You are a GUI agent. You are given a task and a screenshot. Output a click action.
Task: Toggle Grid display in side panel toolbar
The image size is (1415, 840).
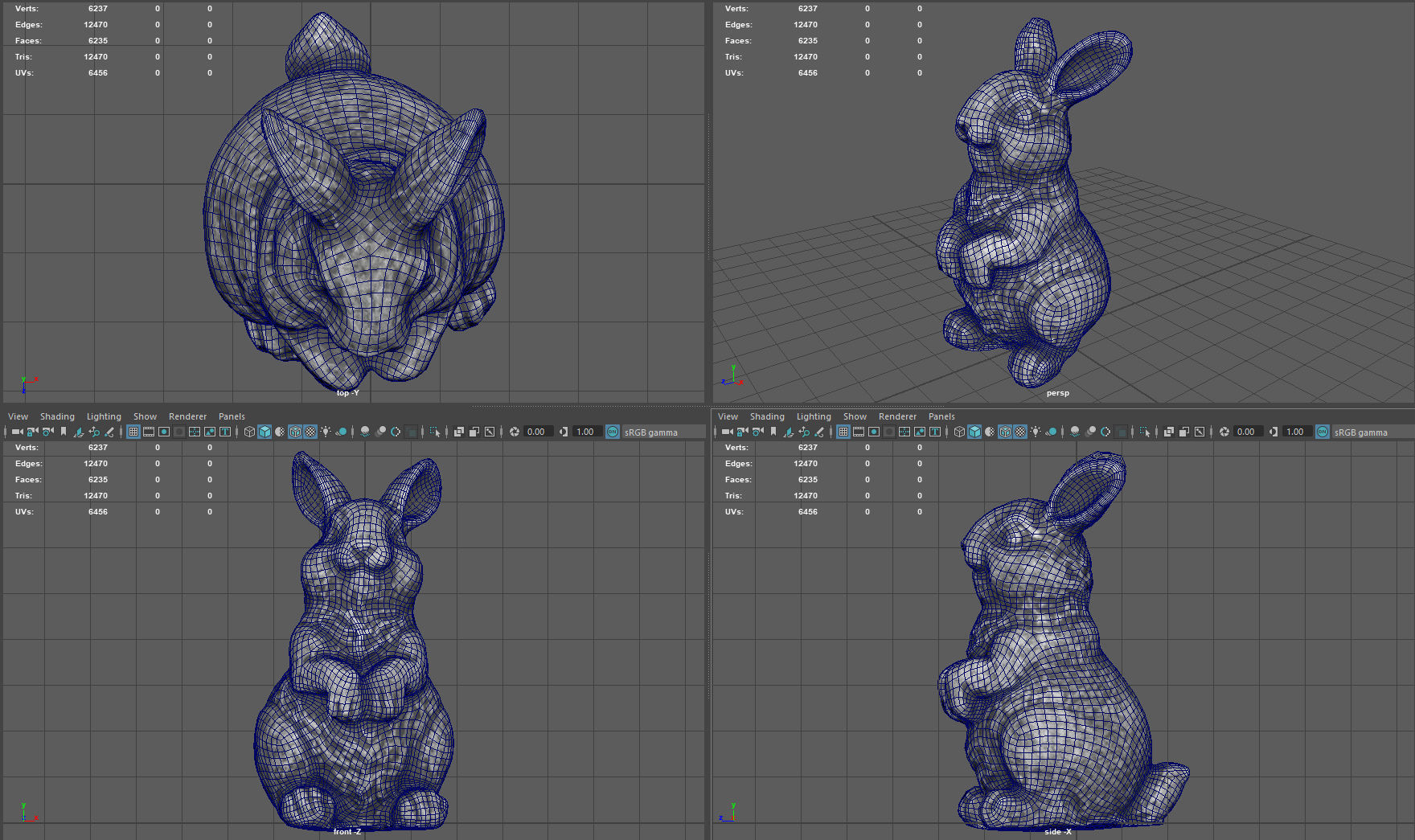(x=843, y=432)
